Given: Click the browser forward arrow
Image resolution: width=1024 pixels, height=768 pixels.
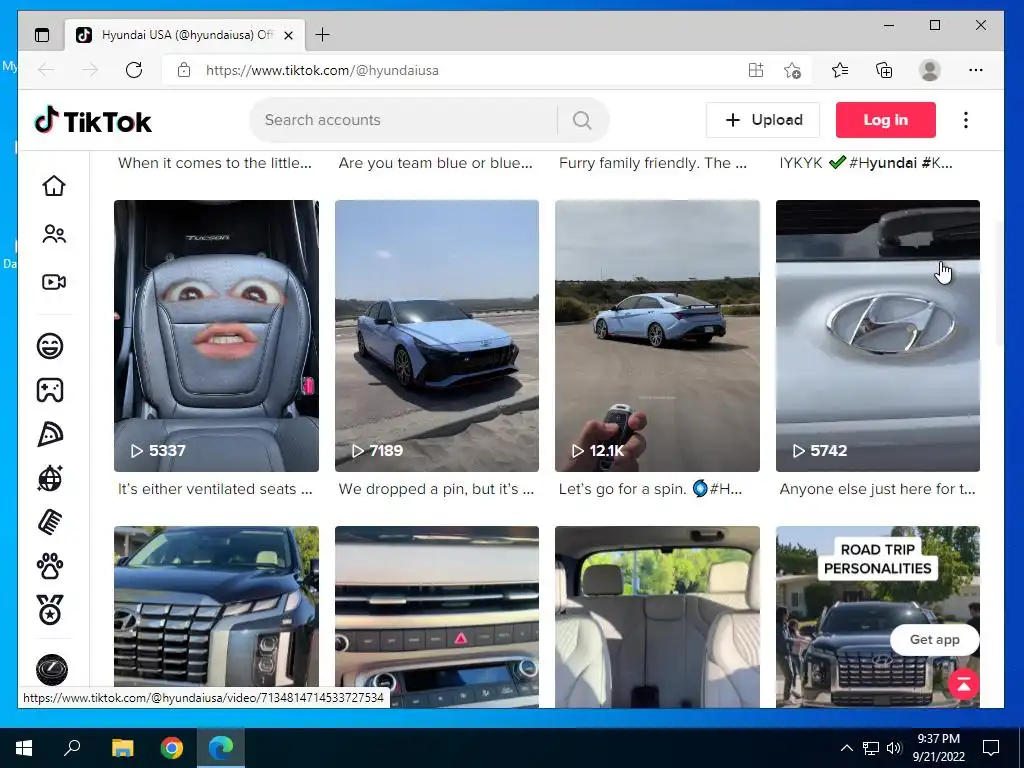Looking at the screenshot, I should [x=90, y=70].
